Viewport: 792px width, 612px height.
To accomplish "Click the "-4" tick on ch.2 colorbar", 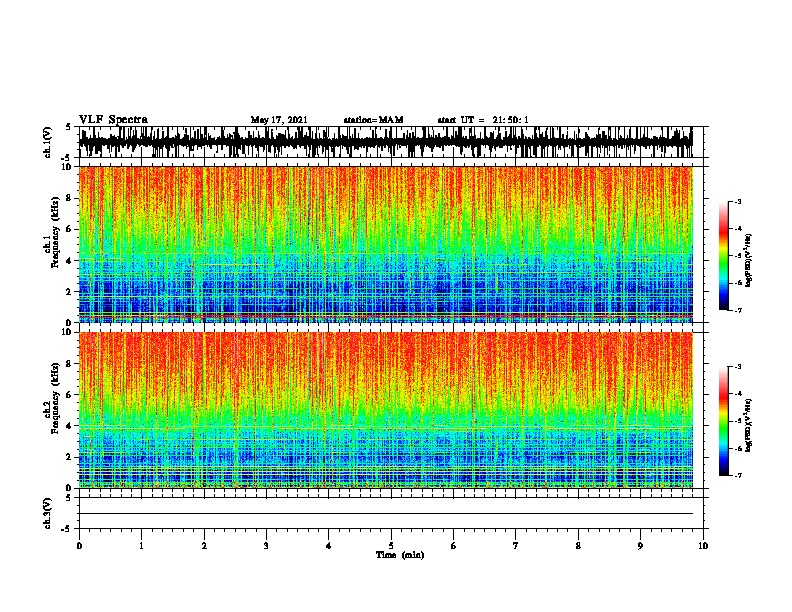I will coord(738,394).
